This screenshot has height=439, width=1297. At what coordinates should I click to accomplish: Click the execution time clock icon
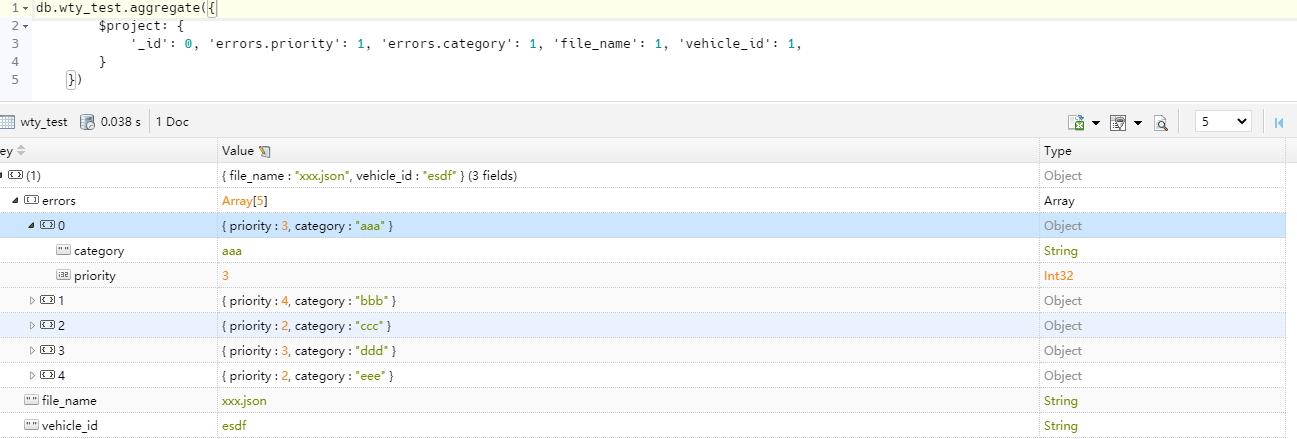(87, 122)
